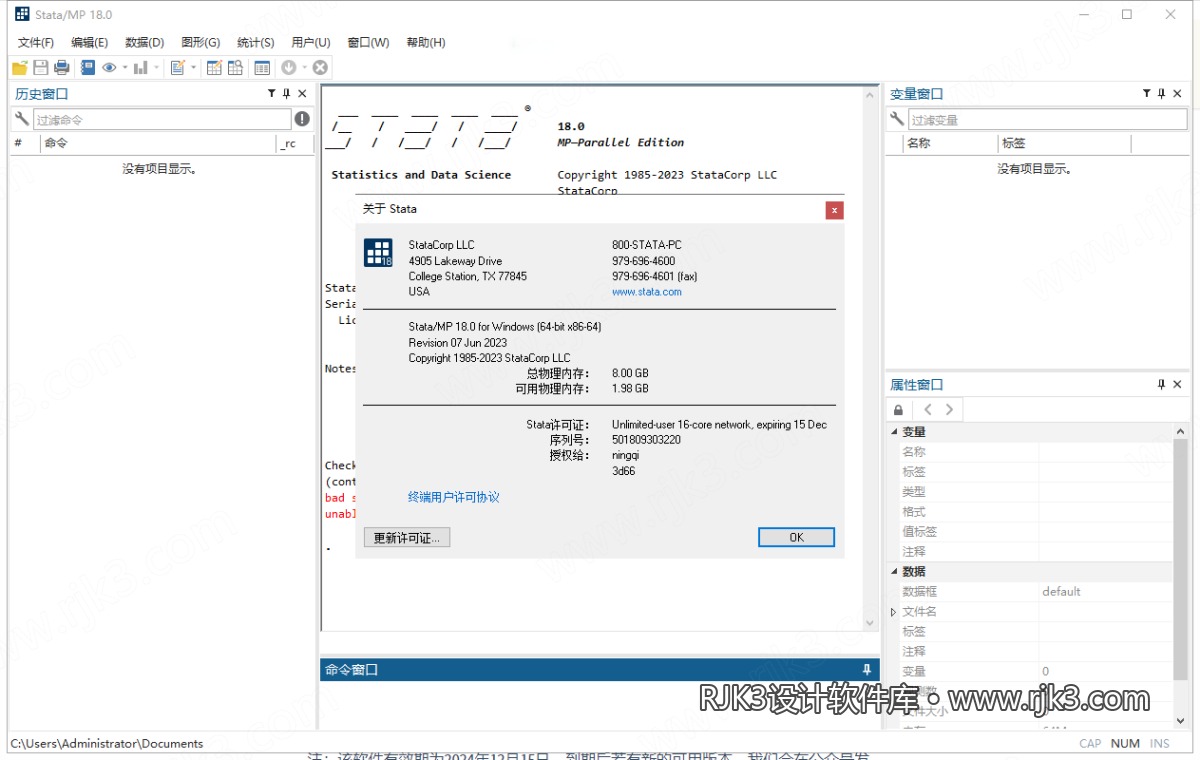Open the 文件(F) menu

tap(36, 42)
